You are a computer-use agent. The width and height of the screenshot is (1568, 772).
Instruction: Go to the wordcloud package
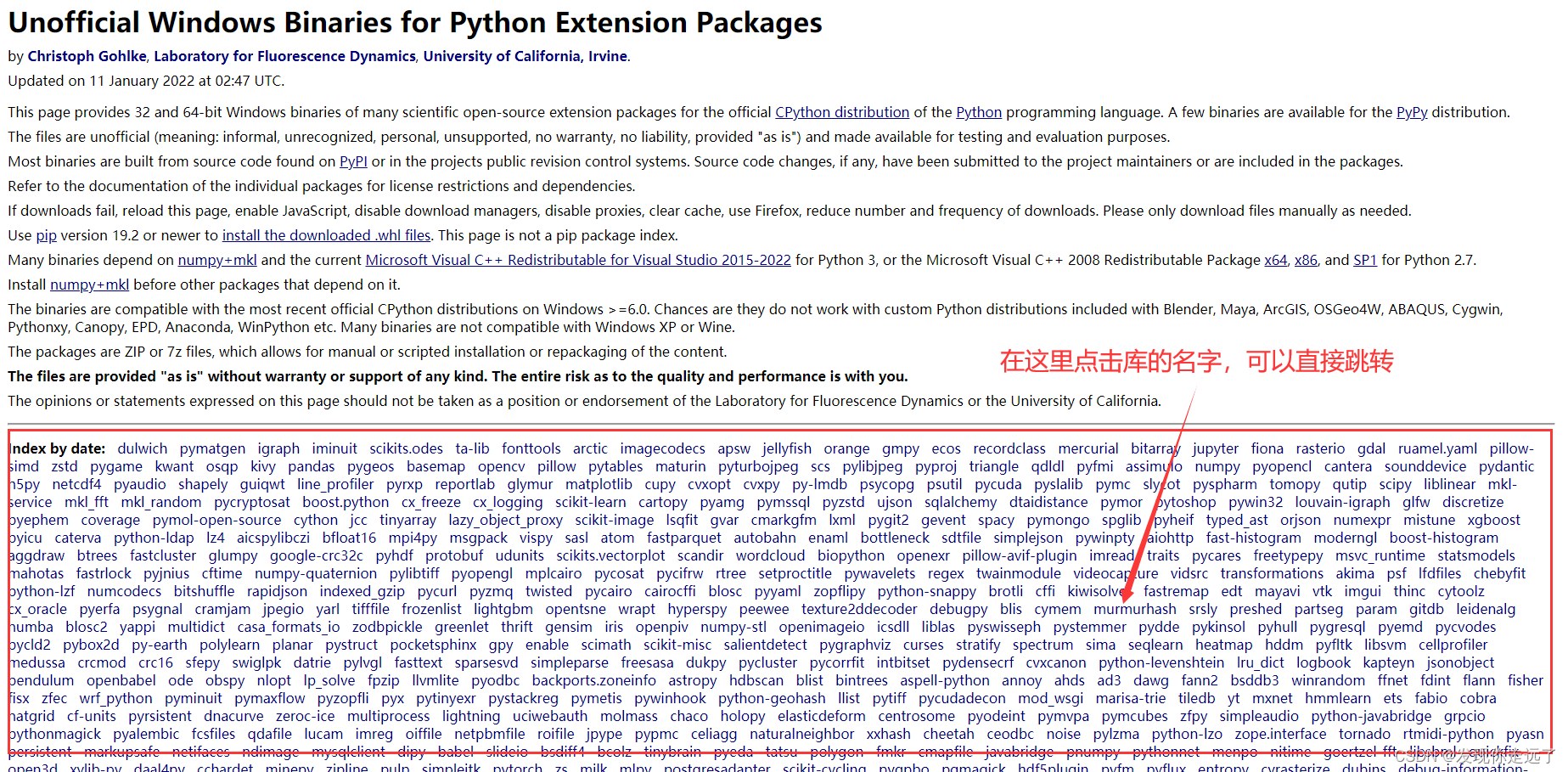770,555
